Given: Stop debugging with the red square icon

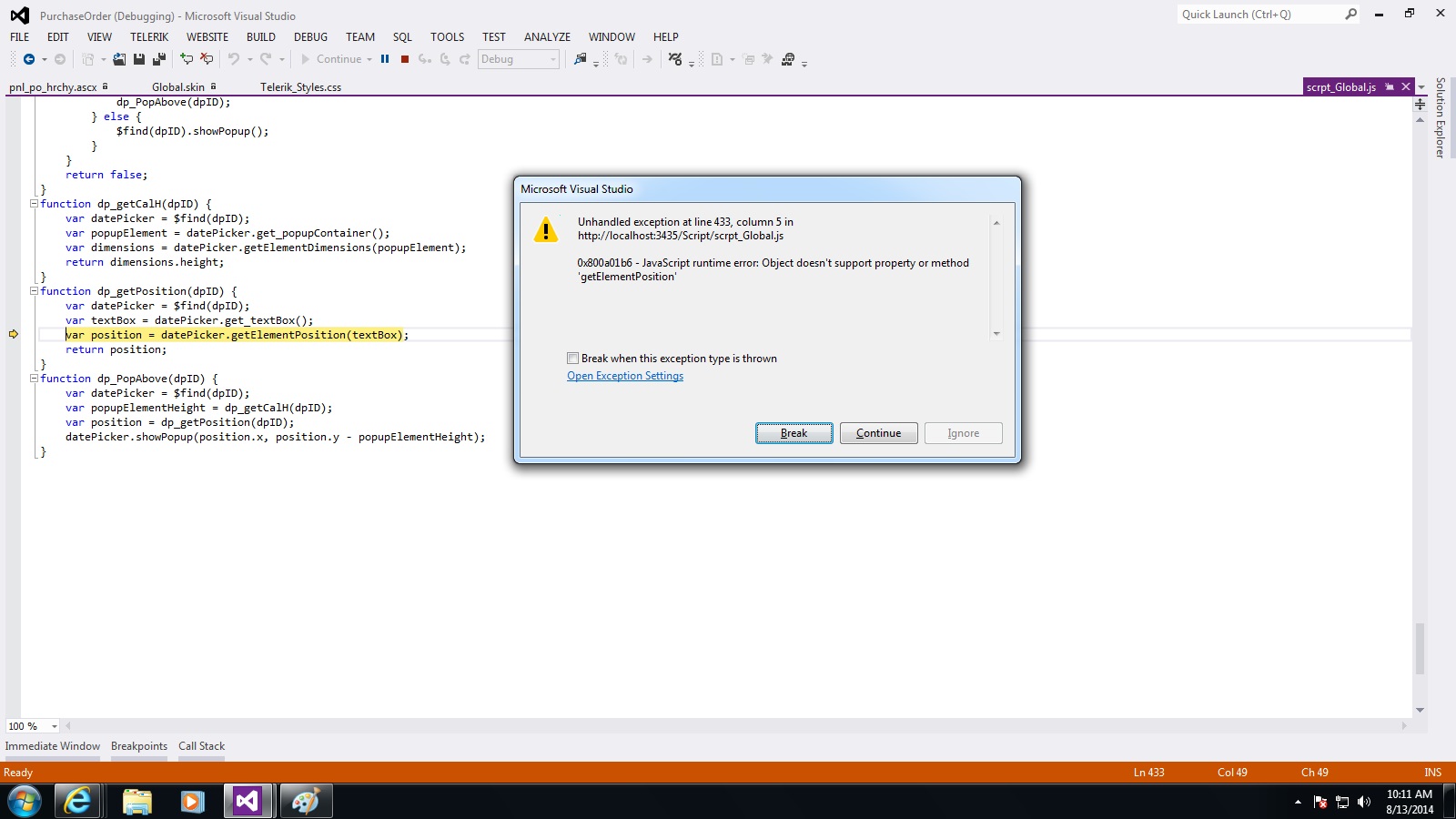Looking at the screenshot, I should [x=405, y=59].
